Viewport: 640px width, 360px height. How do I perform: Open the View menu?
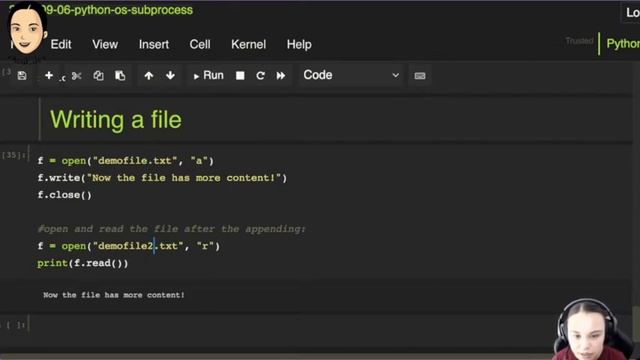point(105,44)
